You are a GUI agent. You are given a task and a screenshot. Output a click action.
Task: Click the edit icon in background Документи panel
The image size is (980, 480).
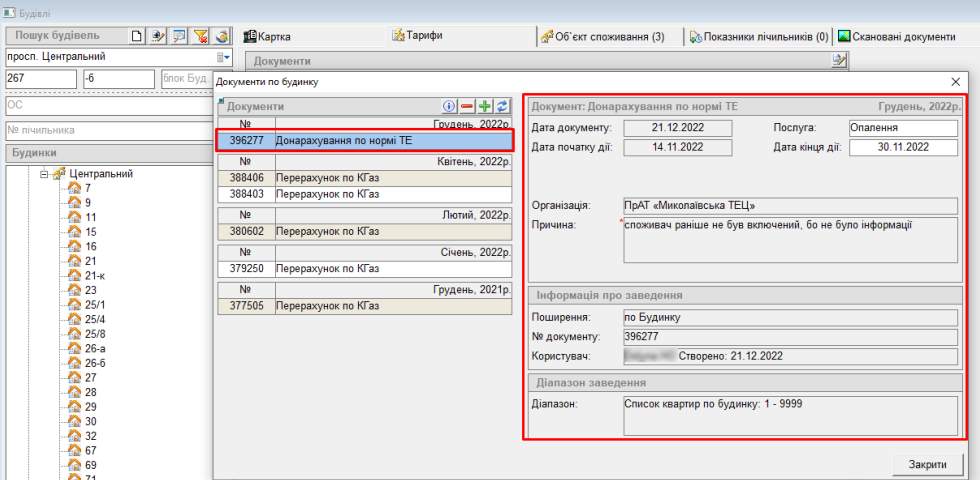coord(839,62)
